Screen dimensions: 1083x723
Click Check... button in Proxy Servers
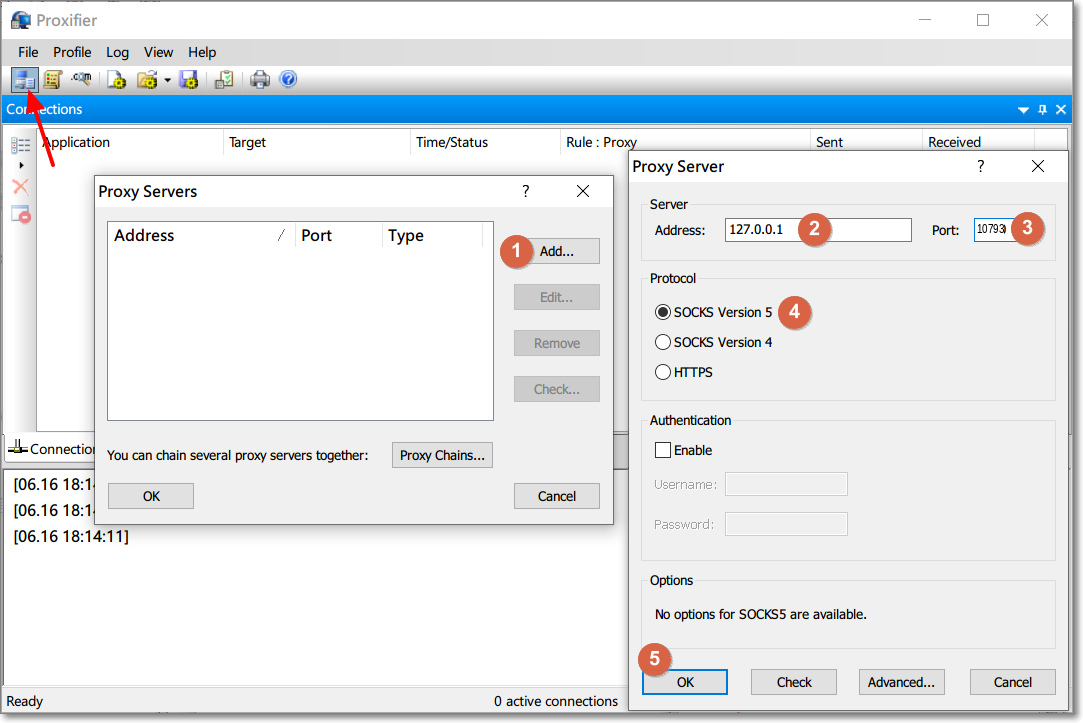557,389
